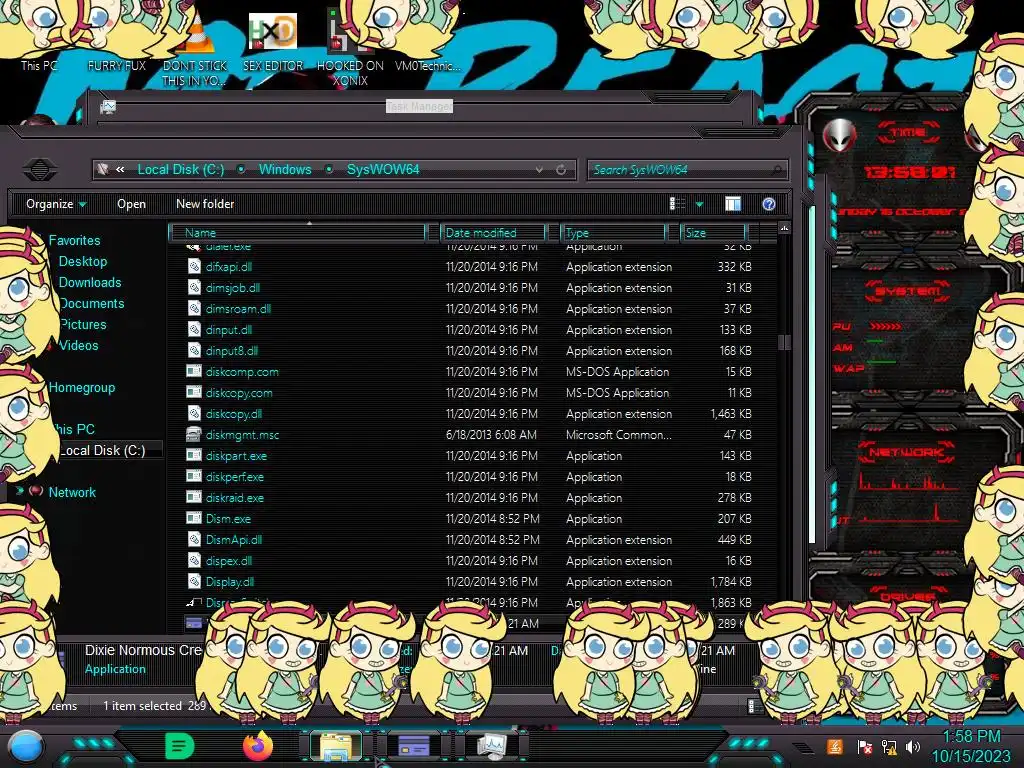Refresh the SysWOW64 folder listing
1024x768 pixels.
pyautogui.click(x=561, y=170)
